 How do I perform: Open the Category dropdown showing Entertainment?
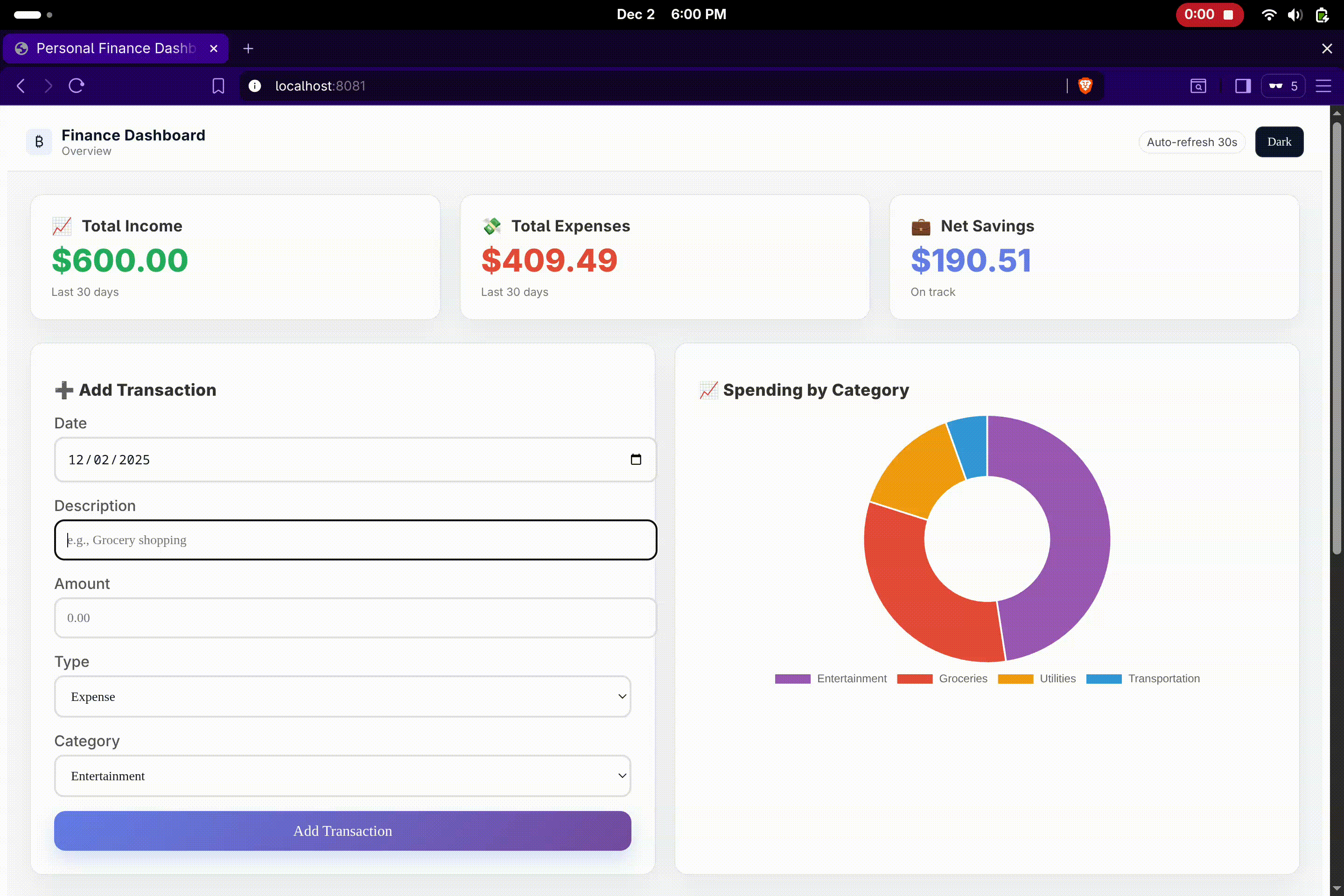pyautogui.click(x=342, y=776)
